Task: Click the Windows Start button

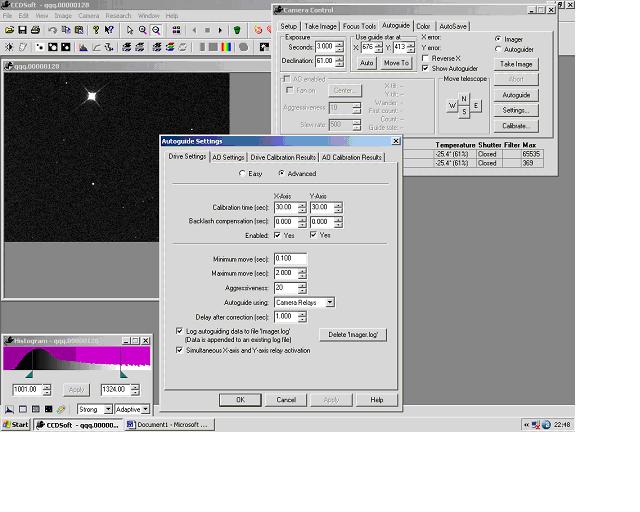Action: [x=16, y=425]
